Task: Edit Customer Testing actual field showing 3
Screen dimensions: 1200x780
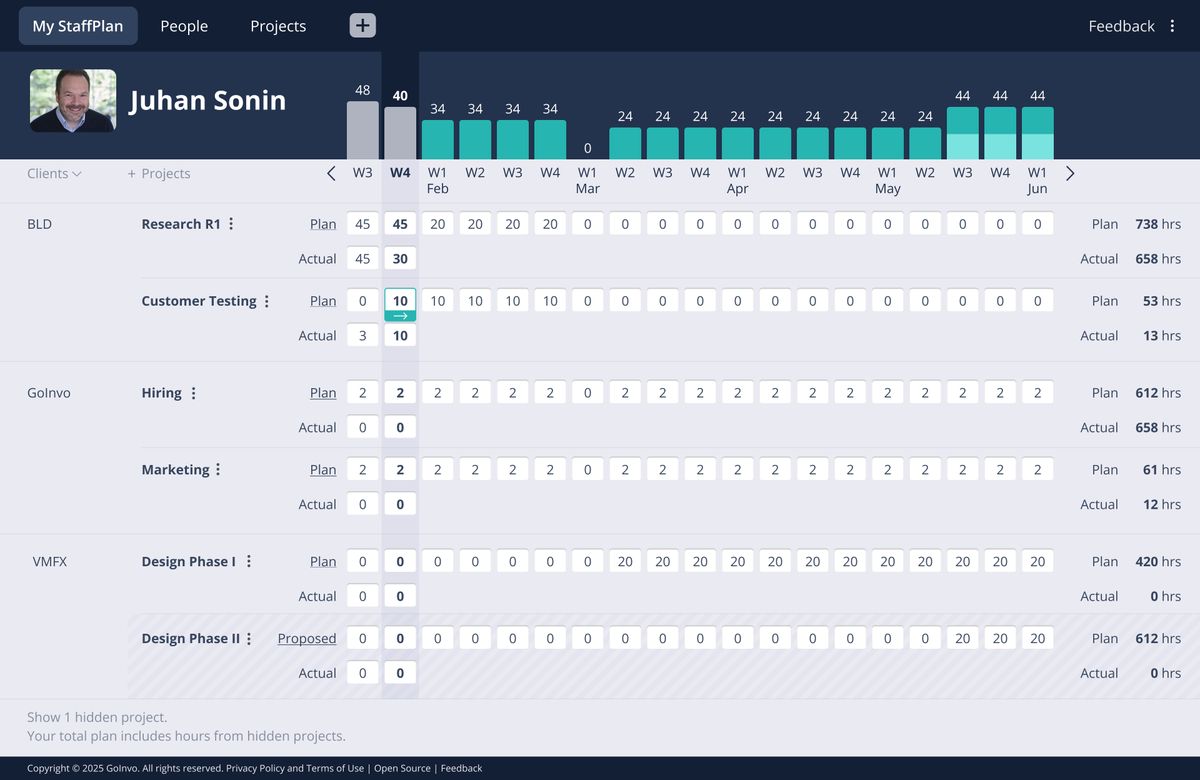Action: coord(363,335)
